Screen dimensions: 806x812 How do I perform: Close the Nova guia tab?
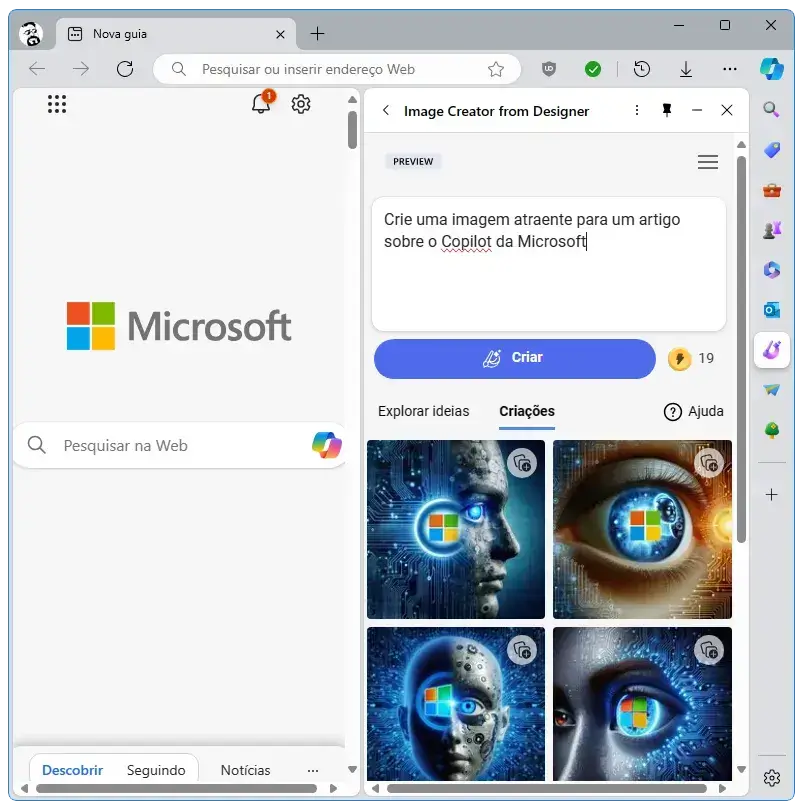(280, 34)
